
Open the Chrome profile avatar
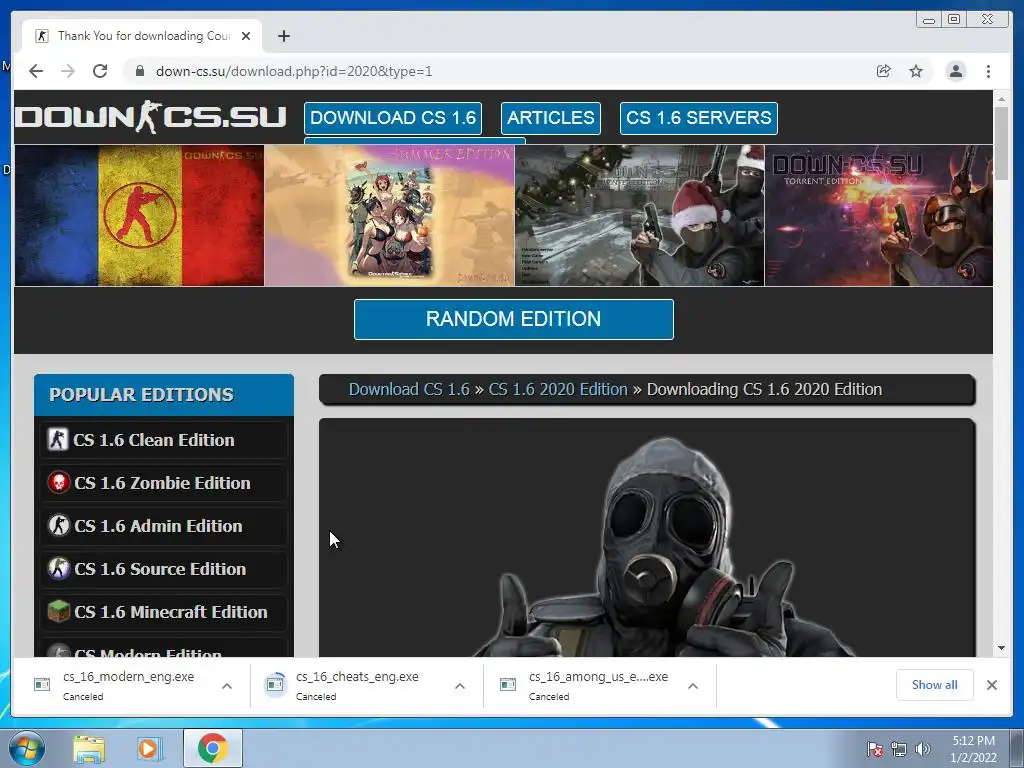pos(955,71)
